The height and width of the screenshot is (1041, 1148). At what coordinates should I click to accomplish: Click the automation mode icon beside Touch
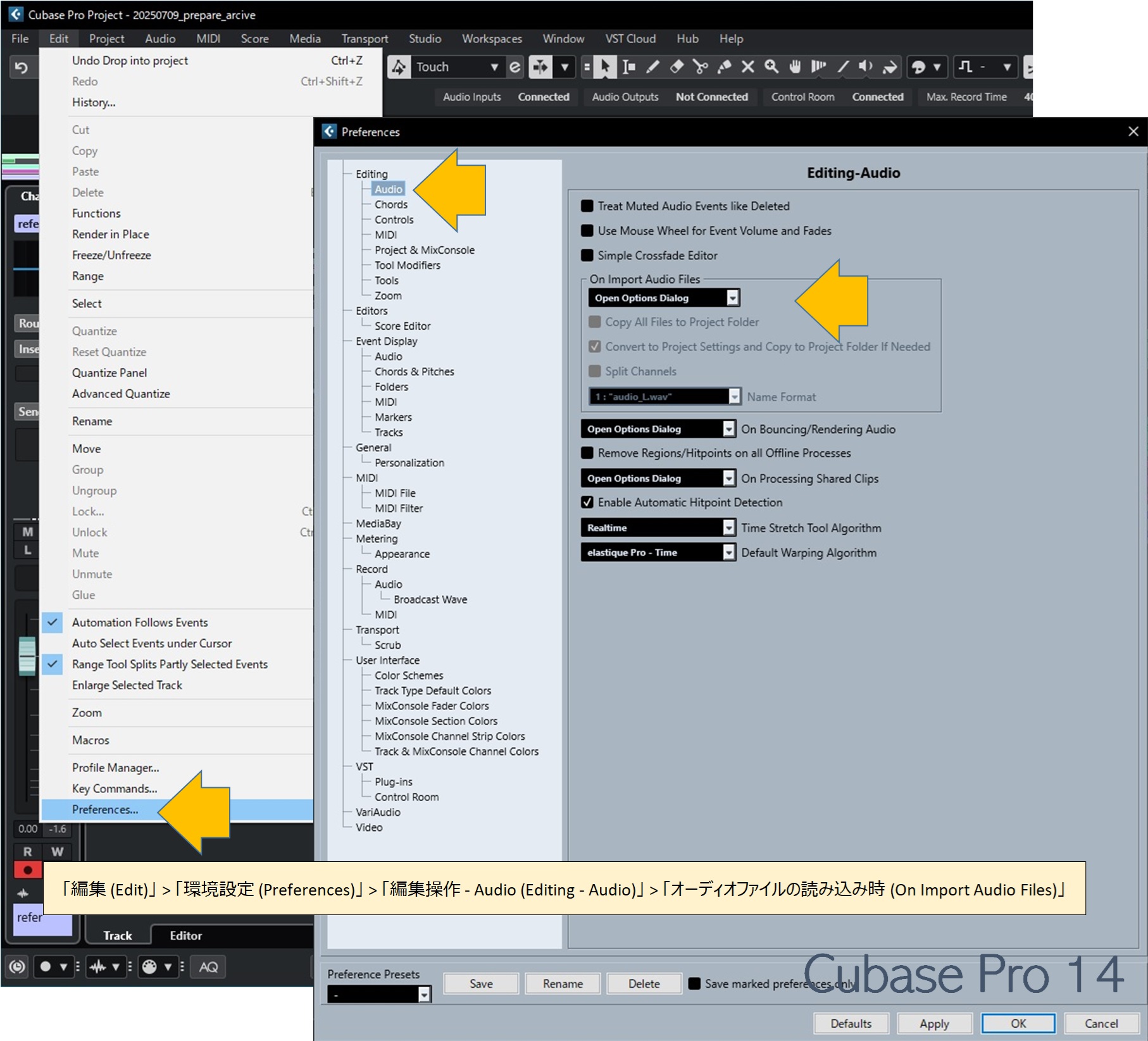pyautogui.click(x=399, y=67)
